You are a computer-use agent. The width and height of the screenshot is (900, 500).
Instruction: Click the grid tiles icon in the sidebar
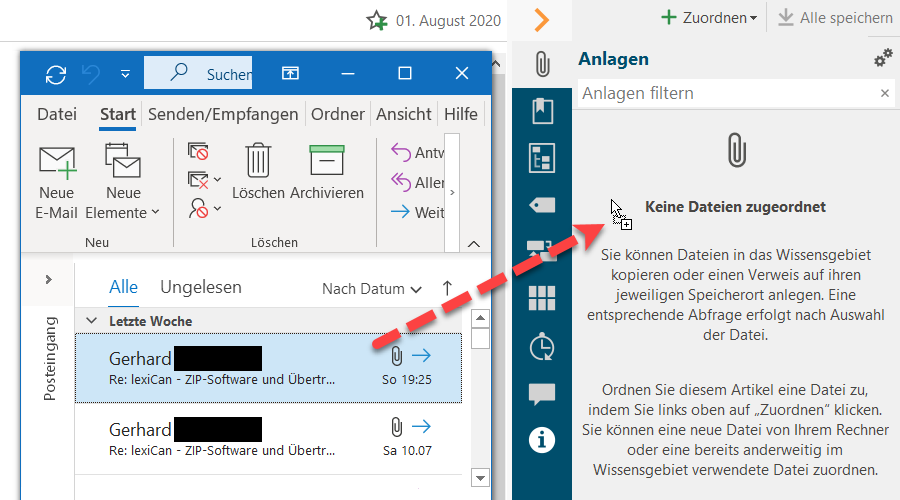[x=542, y=298]
